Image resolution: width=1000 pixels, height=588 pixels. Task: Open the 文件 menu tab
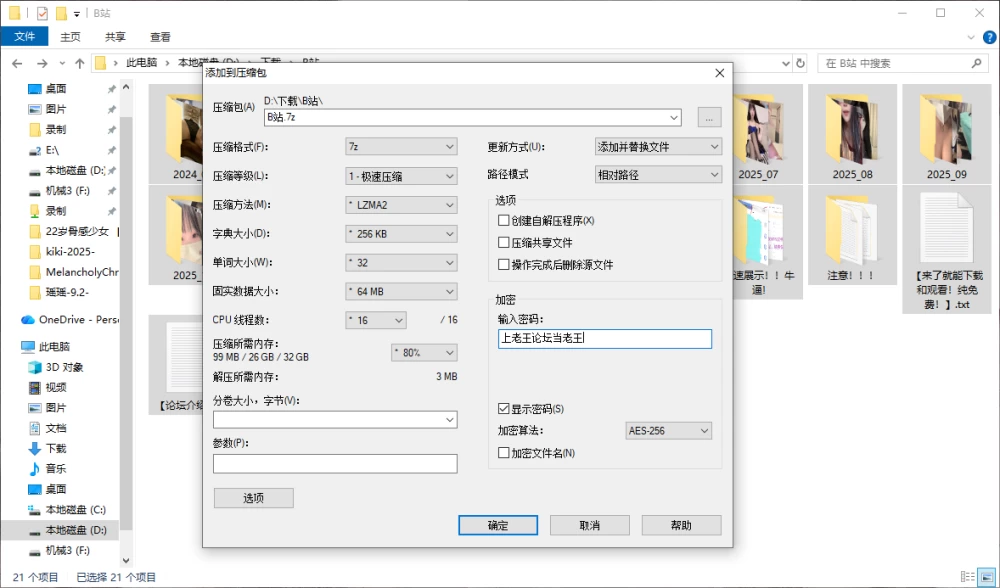pos(24,36)
